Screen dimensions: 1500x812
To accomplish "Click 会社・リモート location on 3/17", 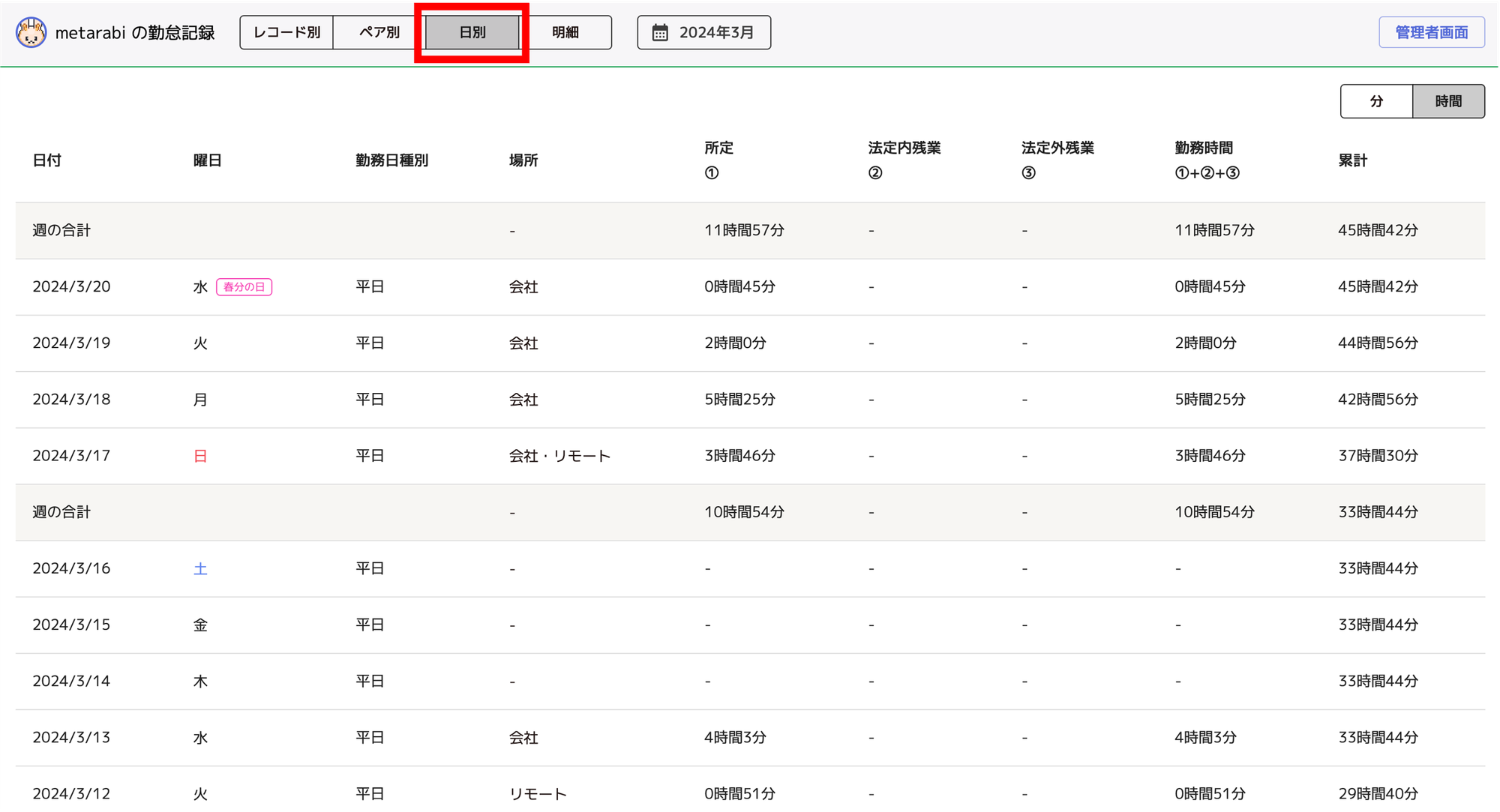I will [559, 456].
